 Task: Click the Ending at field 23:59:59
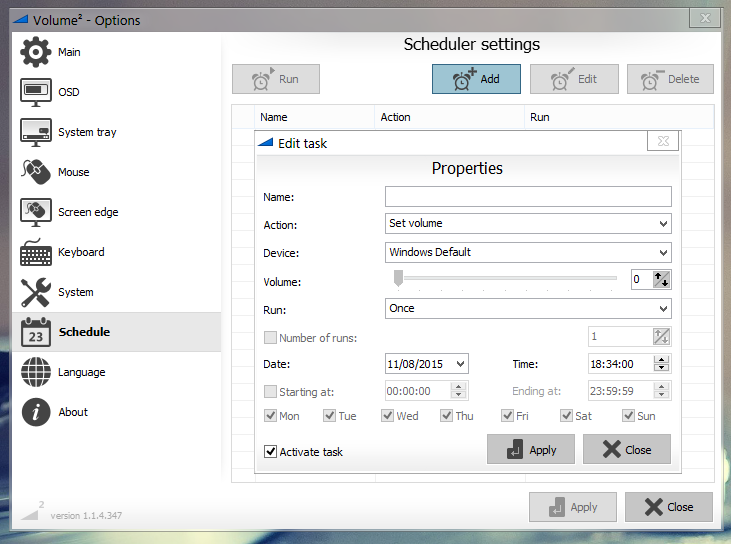click(621, 391)
